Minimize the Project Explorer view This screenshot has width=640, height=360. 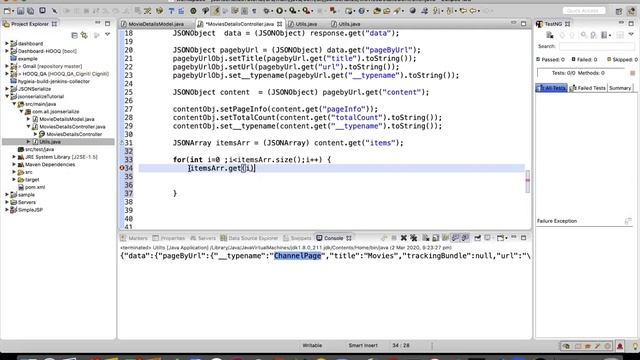(98, 23)
